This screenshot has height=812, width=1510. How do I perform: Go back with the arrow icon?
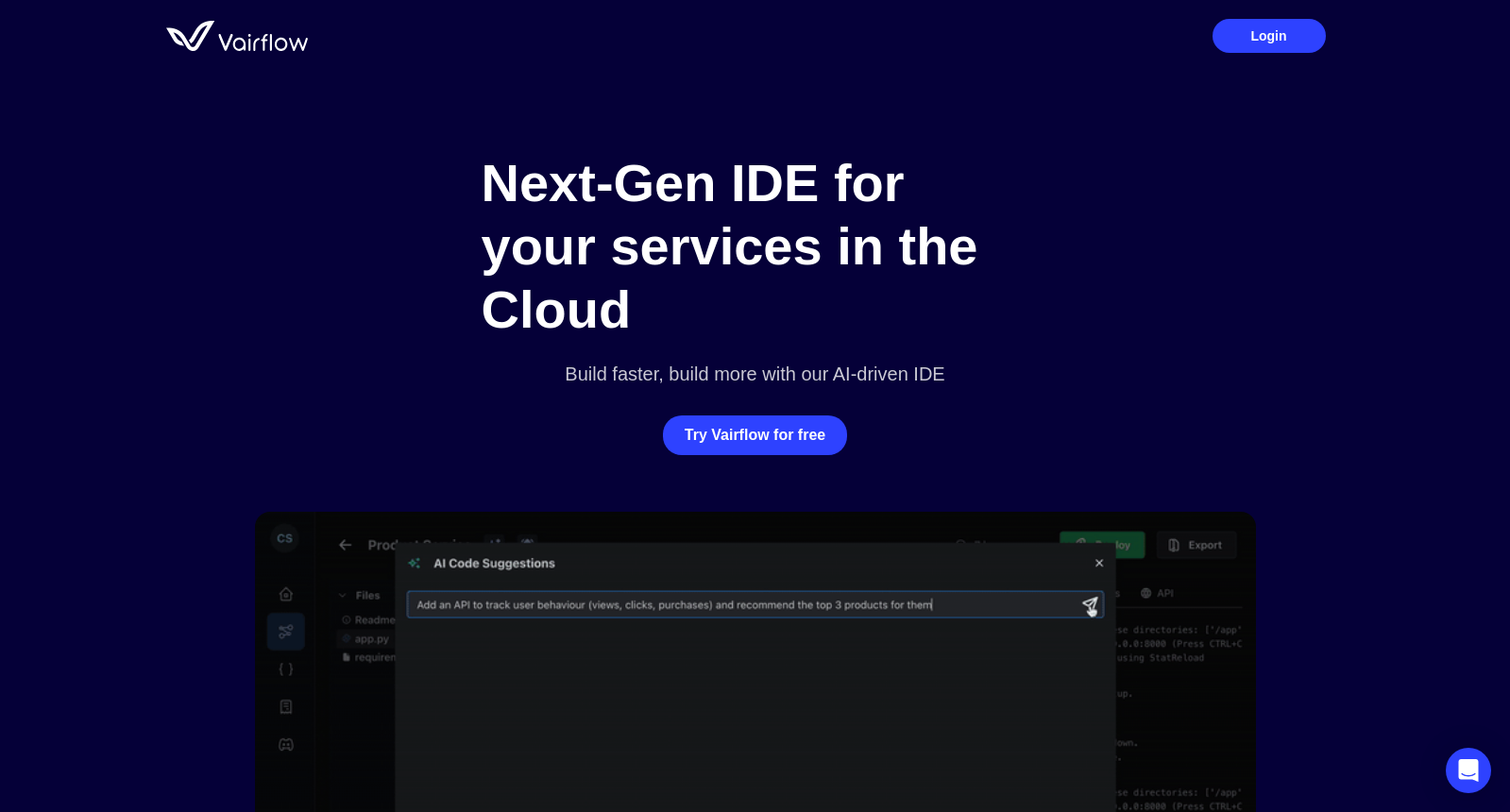pyautogui.click(x=346, y=545)
